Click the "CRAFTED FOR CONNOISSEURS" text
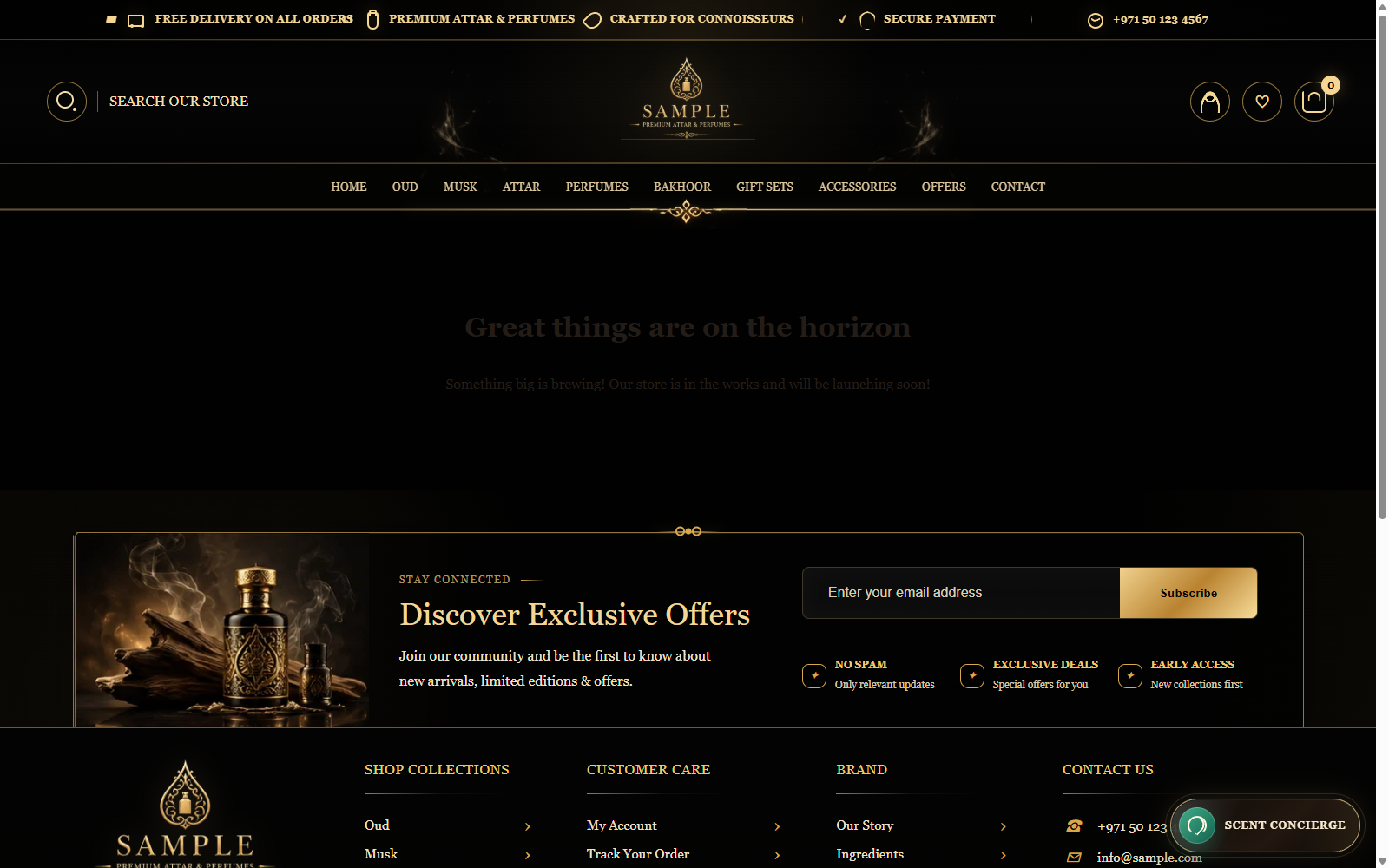The height and width of the screenshot is (868, 1389). pos(701,19)
